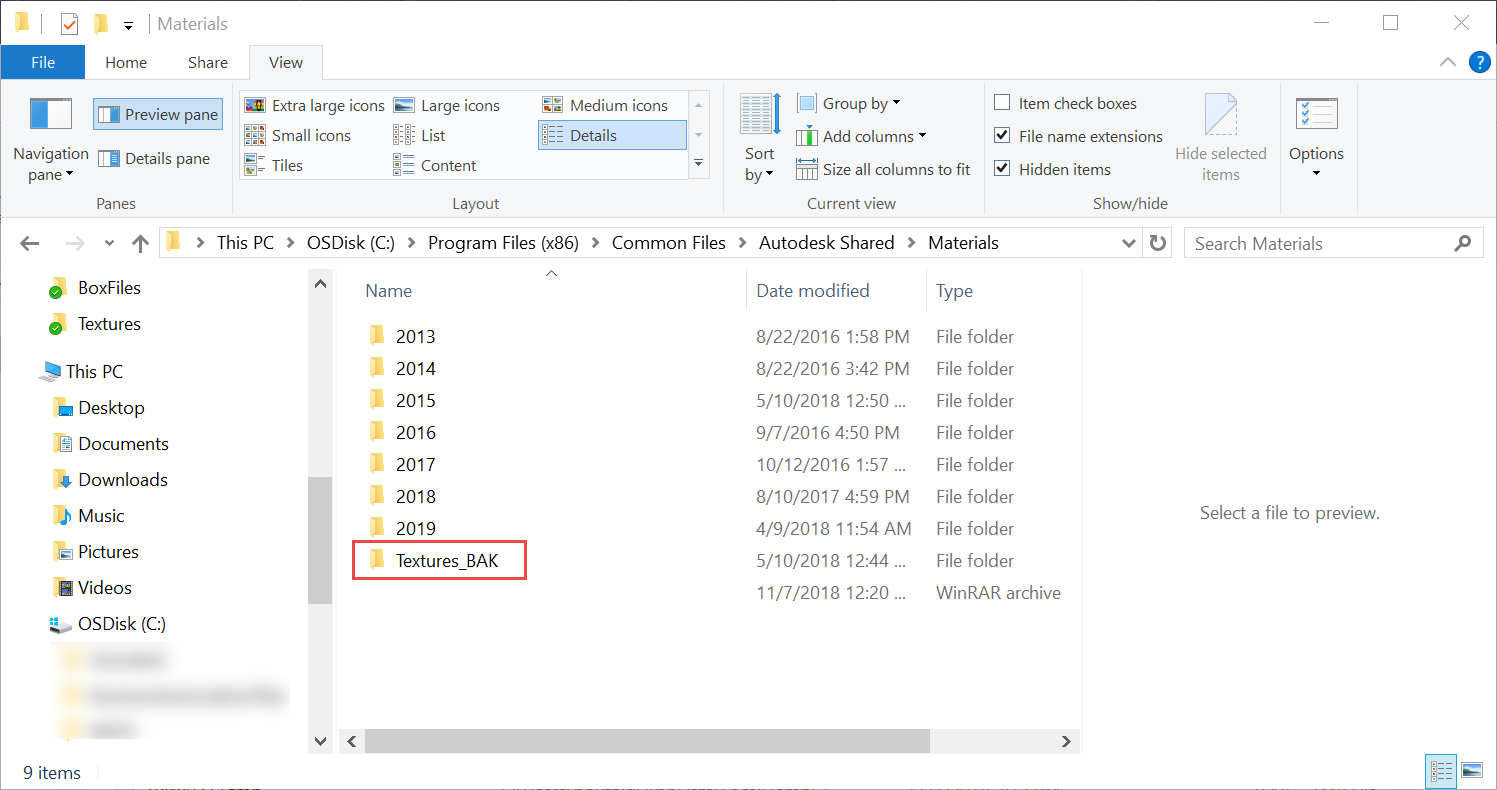
Task: Select Details layout
Action: [x=612, y=135]
